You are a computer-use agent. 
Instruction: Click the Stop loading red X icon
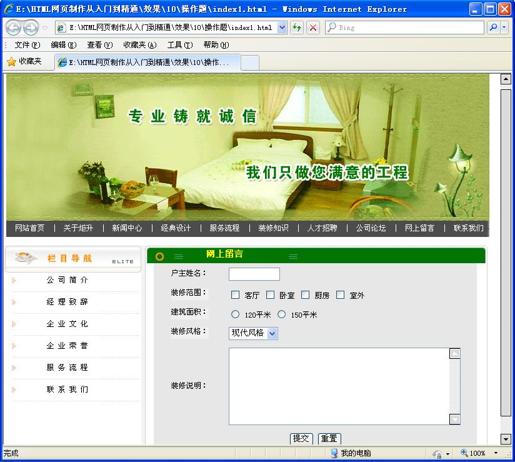(313, 28)
